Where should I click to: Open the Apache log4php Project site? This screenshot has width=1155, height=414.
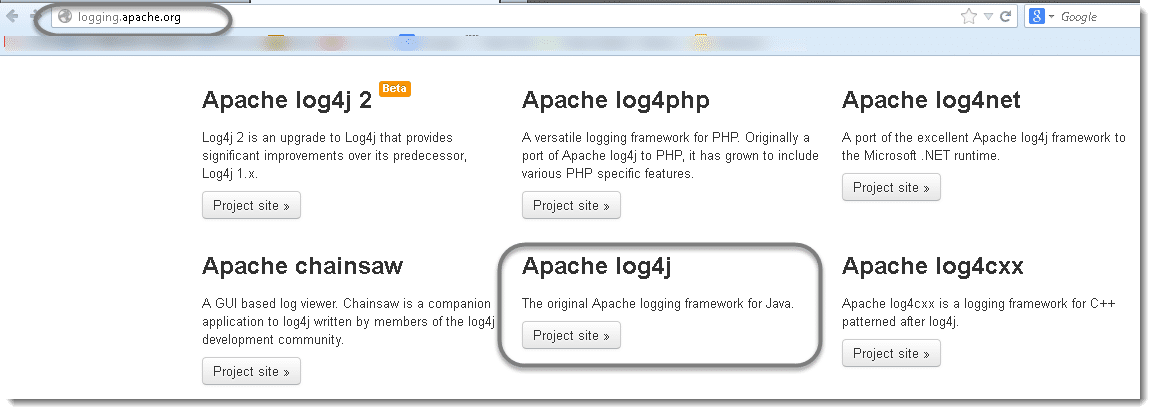pyautogui.click(x=571, y=206)
